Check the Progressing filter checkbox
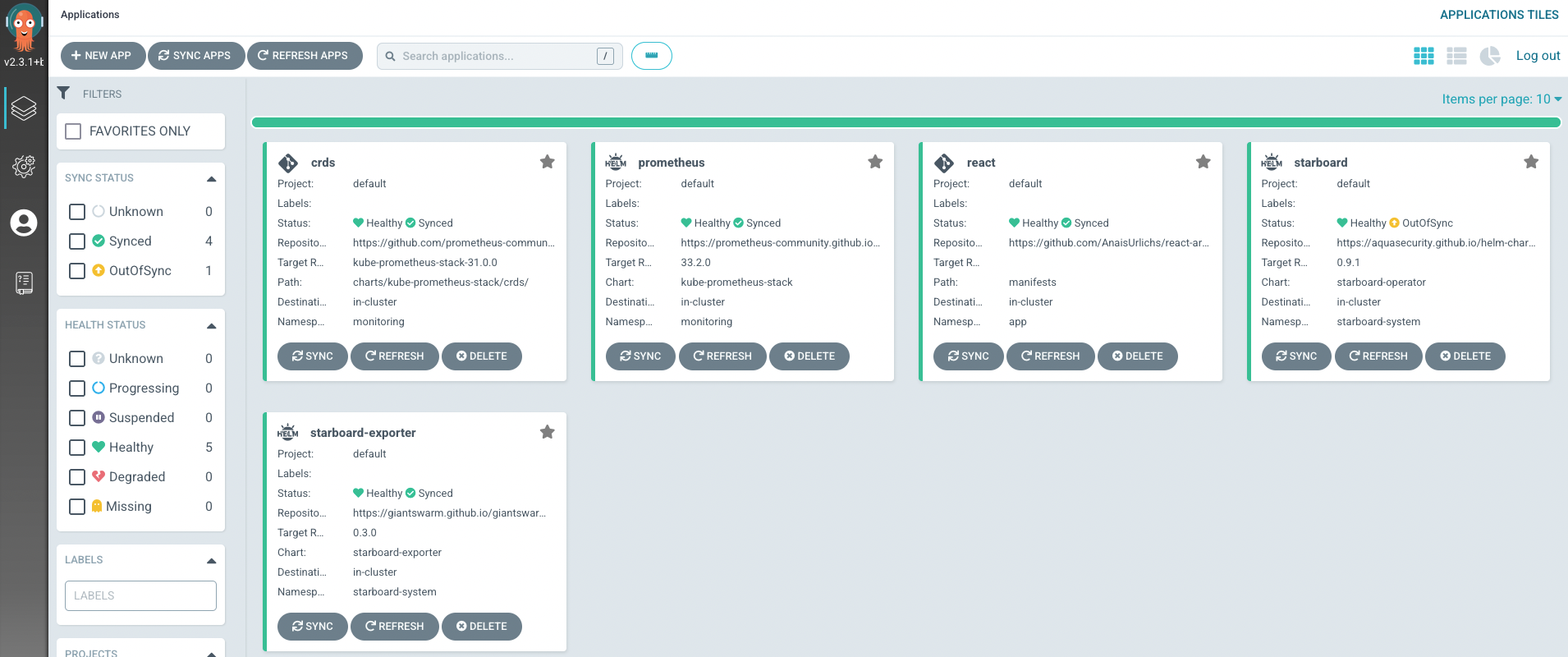Viewport: 1568px width, 657px height. [x=77, y=388]
